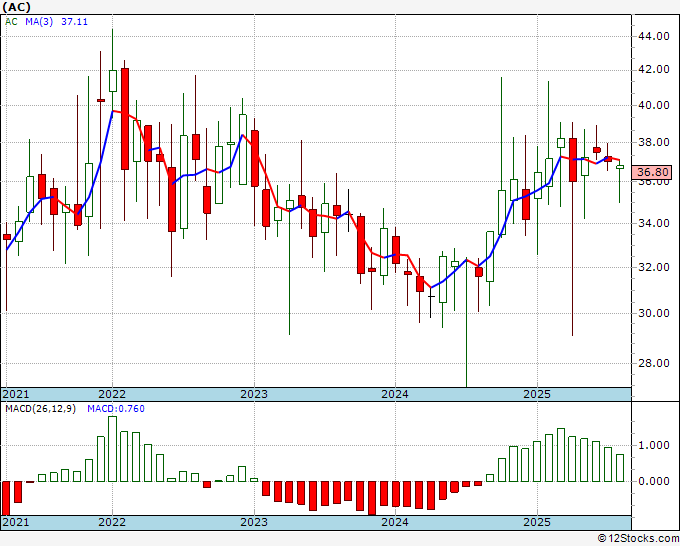
Task: Click the 30.00 price axis label
Action: [x=654, y=313]
